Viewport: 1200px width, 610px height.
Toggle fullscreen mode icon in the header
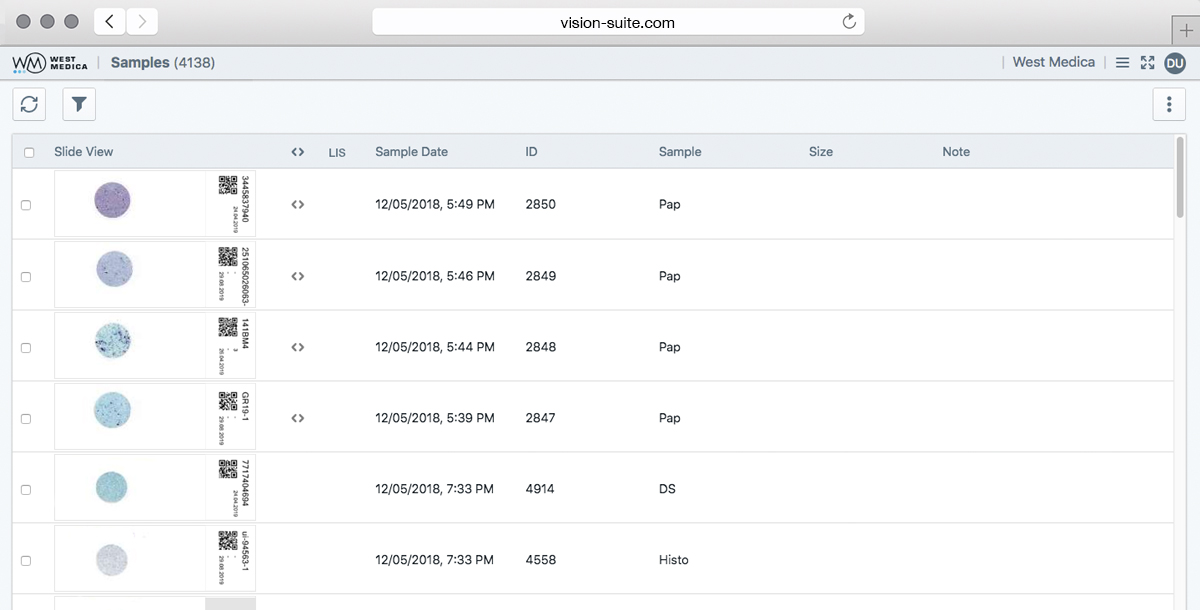coord(1147,63)
